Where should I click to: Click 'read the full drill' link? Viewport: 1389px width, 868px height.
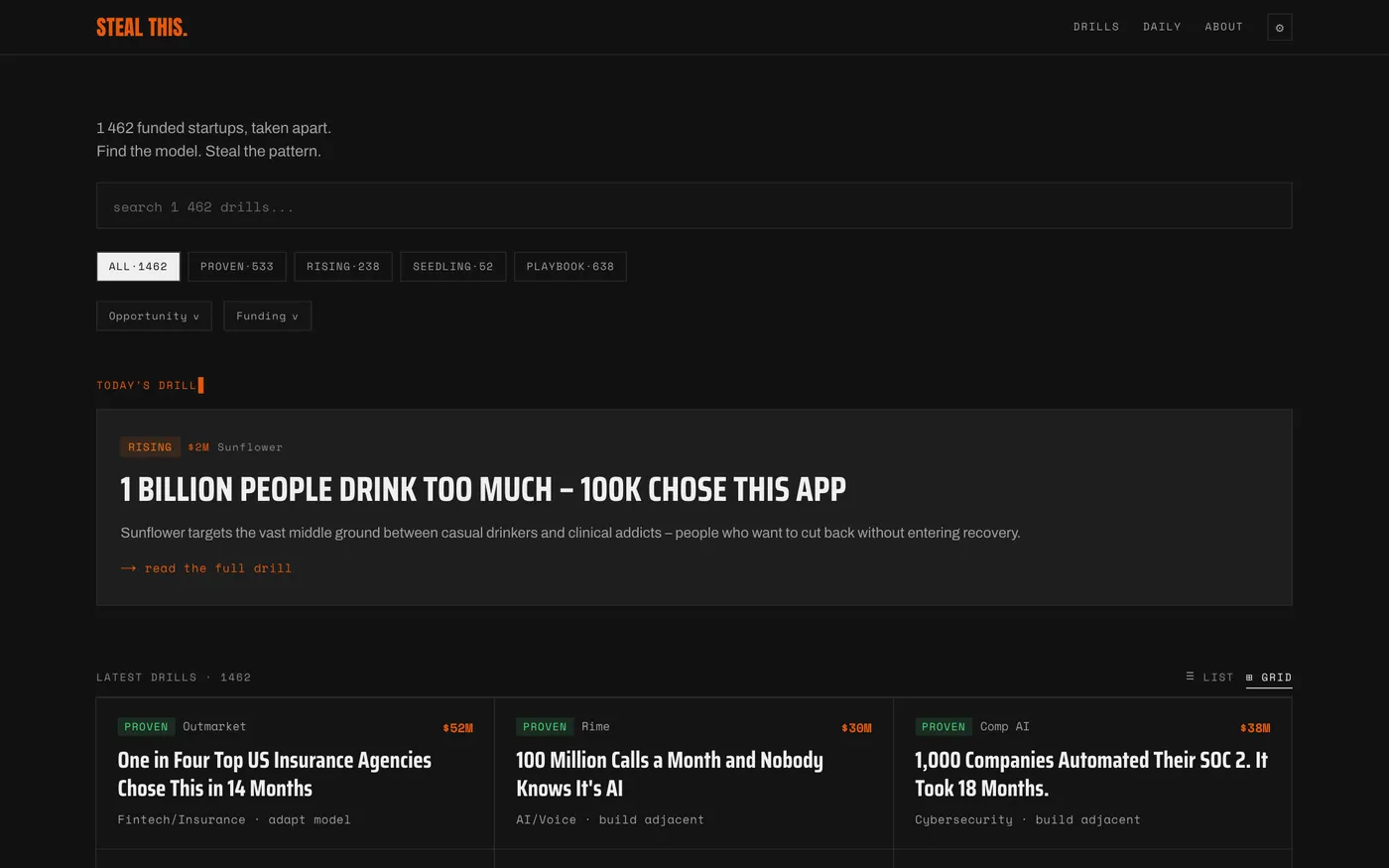(x=206, y=568)
